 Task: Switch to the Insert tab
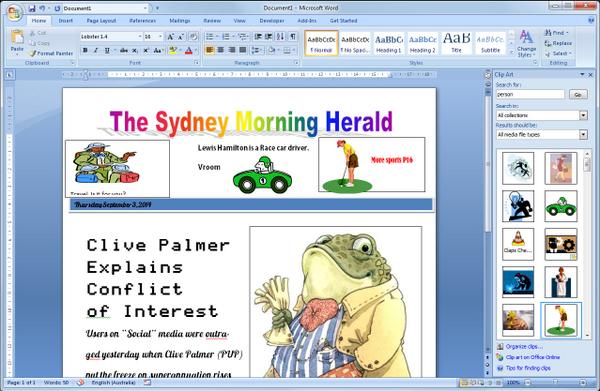(65, 21)
